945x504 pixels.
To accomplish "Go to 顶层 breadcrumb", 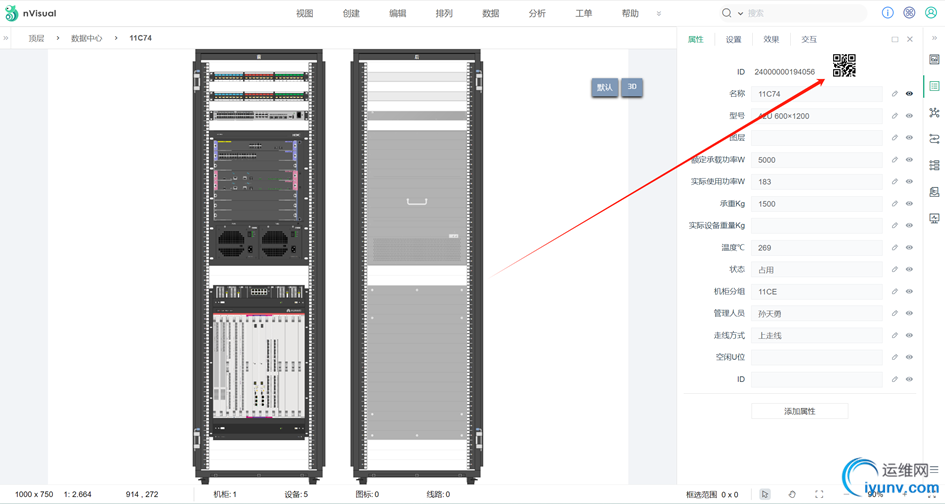I will (37, 38).
